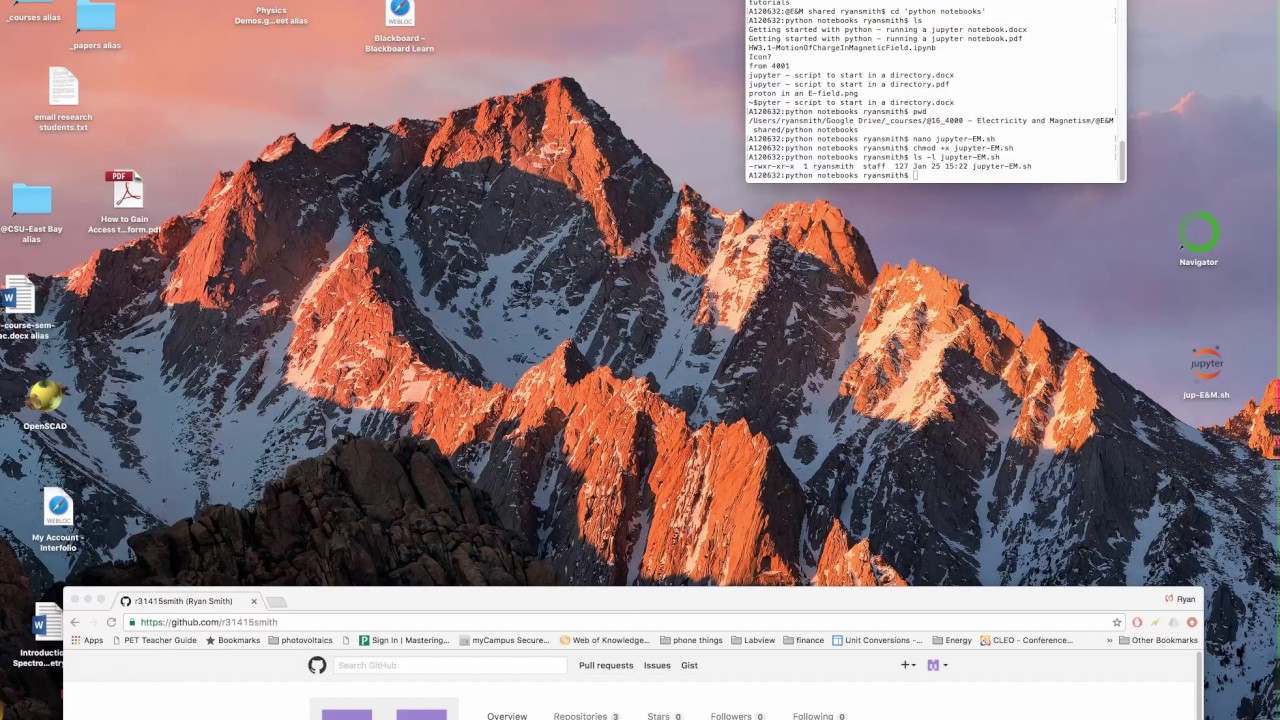Screen dimensions: 1280x720
Task: Open the CLEO Conference bookmark
Action: [1026, 640]
